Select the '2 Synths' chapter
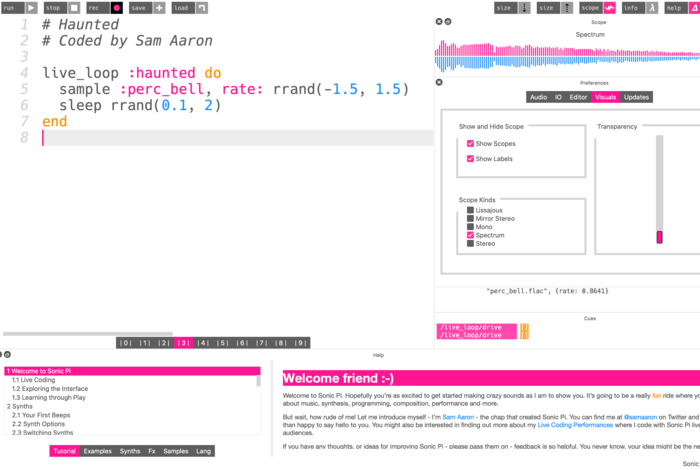The width and height of the screenshot is (700, 470). coord(20,406)
